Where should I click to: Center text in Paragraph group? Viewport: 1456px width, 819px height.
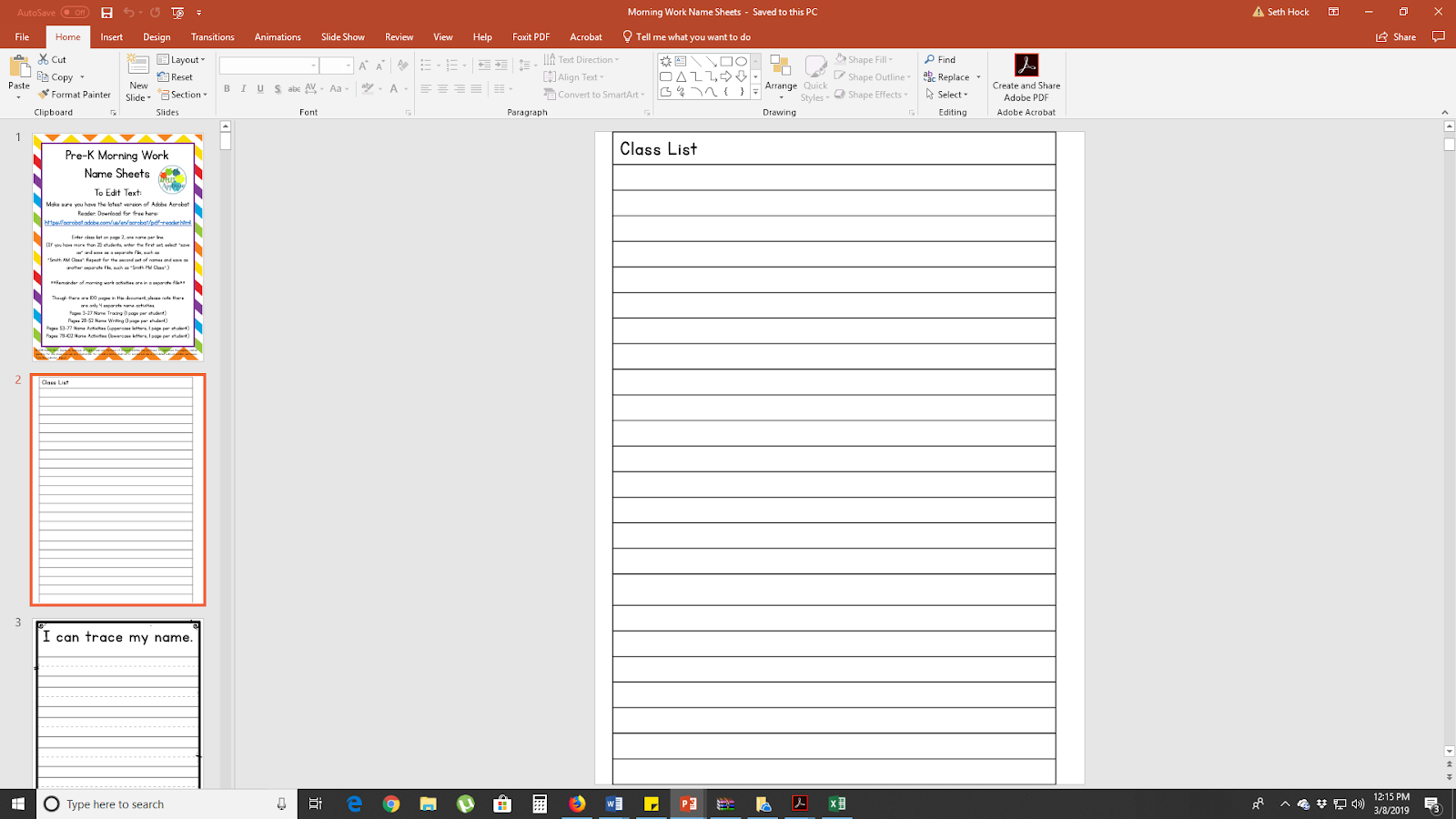tap(442, 89)
